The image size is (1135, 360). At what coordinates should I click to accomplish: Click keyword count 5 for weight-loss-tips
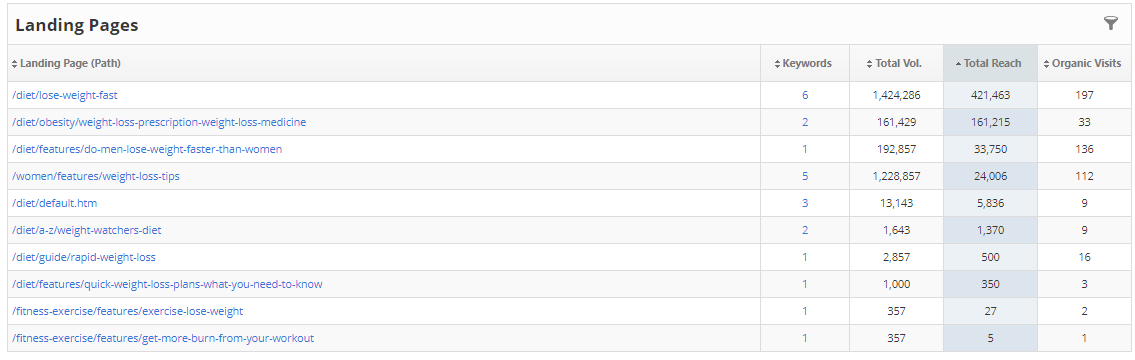pos(805,176)
